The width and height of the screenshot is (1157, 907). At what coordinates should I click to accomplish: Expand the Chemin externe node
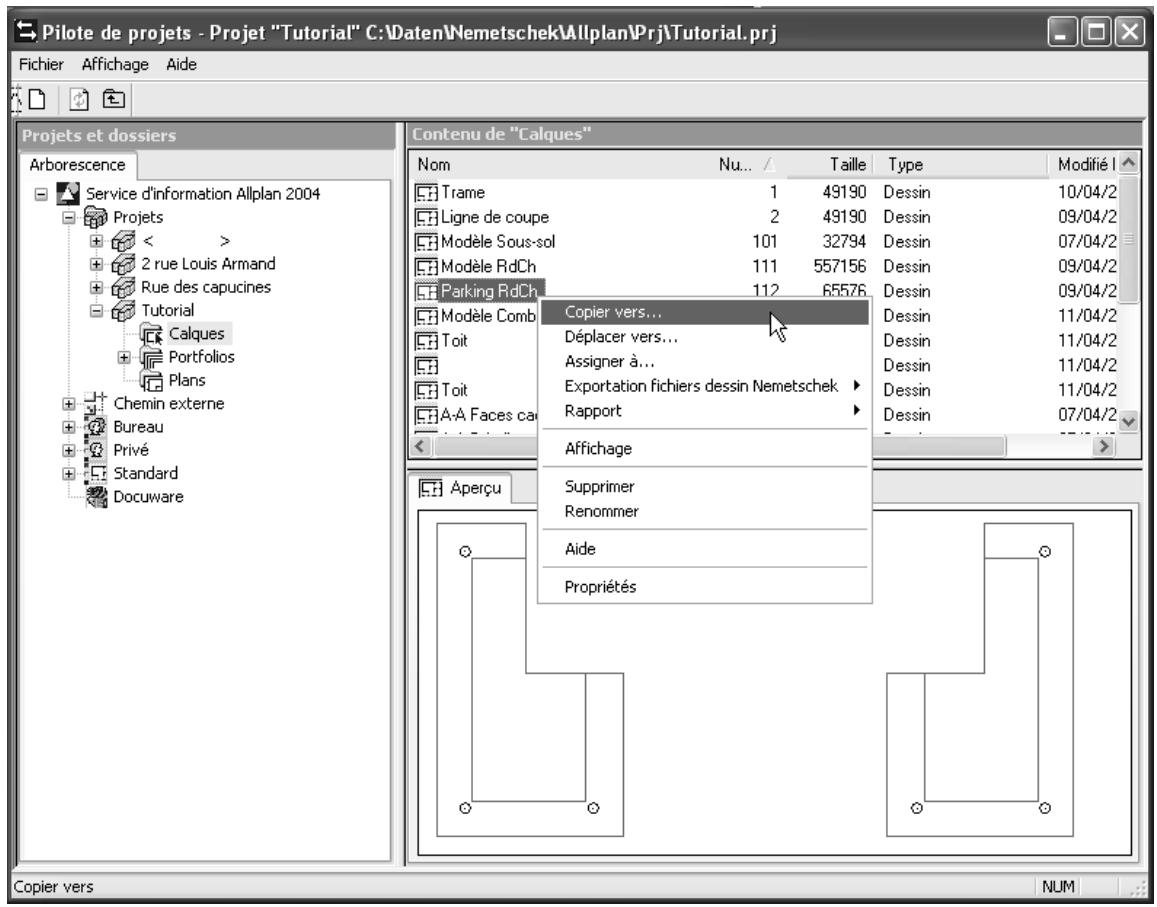pyautogui.click(x=69, y=404)
